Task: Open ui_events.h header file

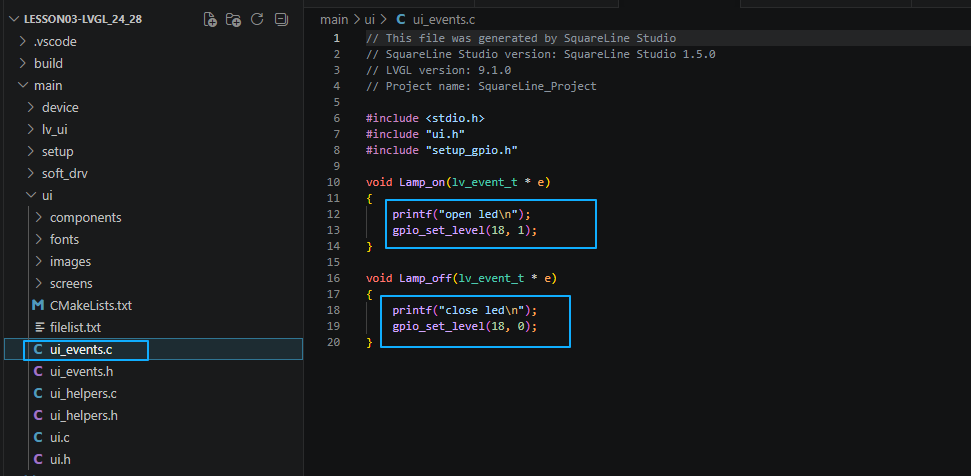Action: click(x=82, y=371)
